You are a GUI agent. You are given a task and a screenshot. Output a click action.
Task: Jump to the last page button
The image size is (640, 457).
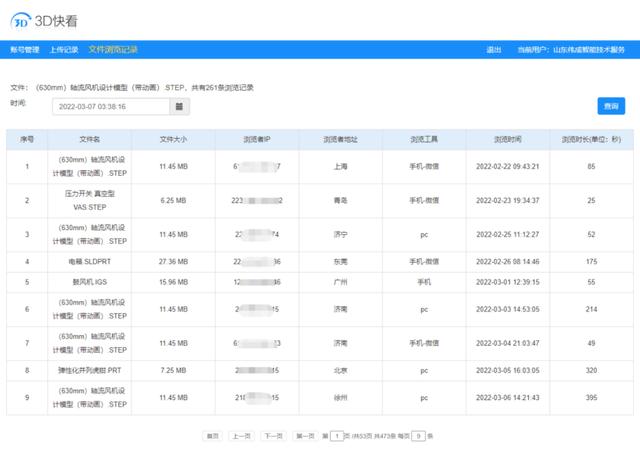click(x=305, y=436)
